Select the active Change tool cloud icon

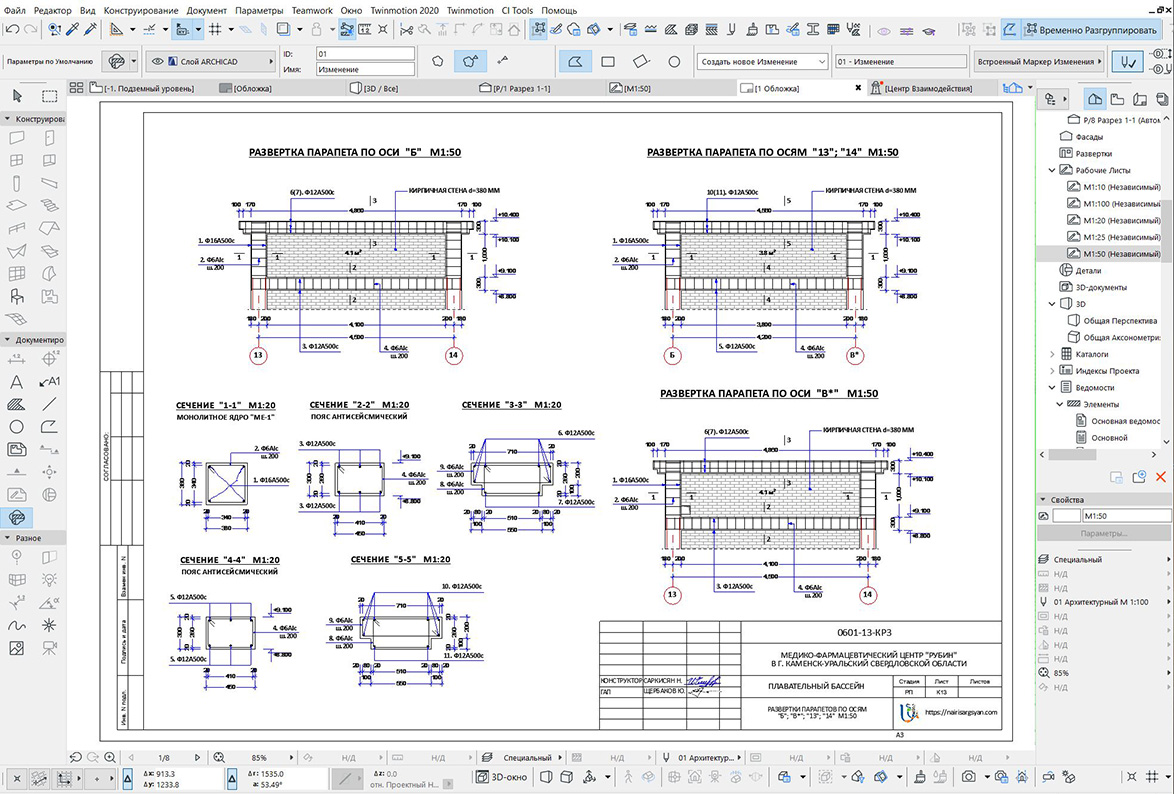(16, 518)
